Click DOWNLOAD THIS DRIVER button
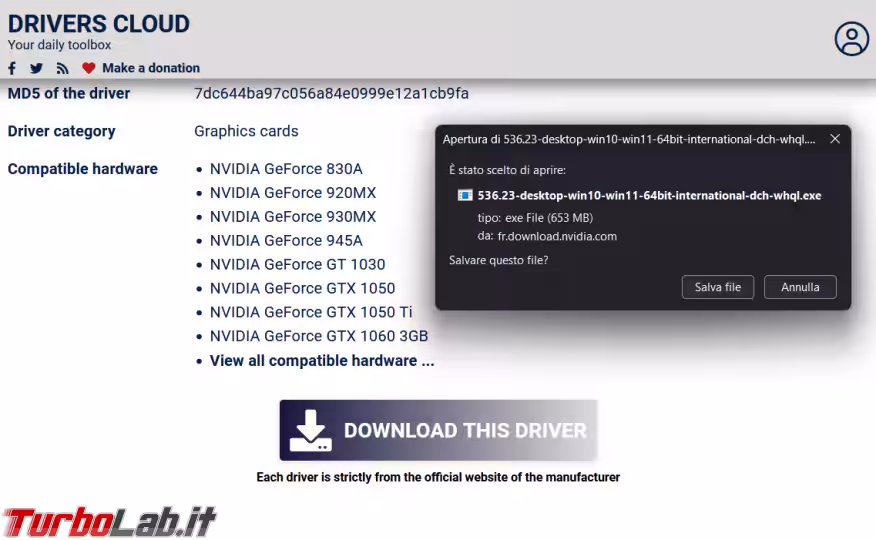Viewport: 876px width, 540px height. click(x=439, y=431)
